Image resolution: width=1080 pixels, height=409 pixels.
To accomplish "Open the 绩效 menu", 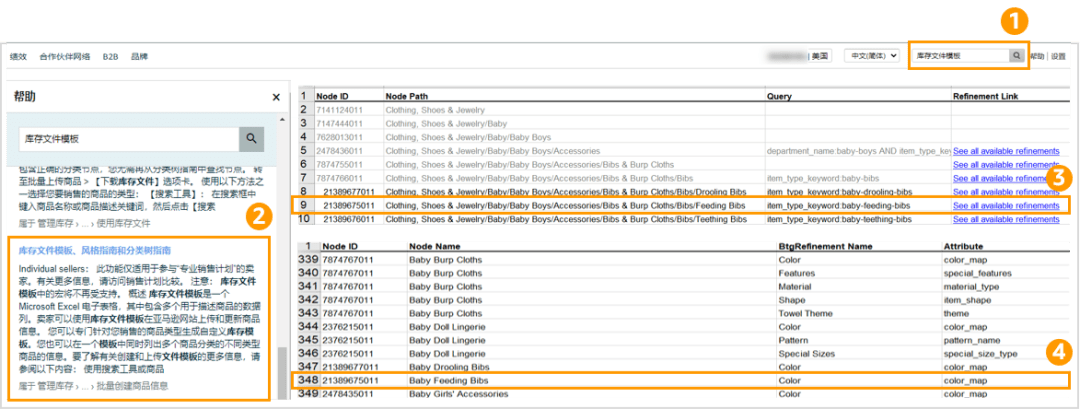I will tap(20, 57).
